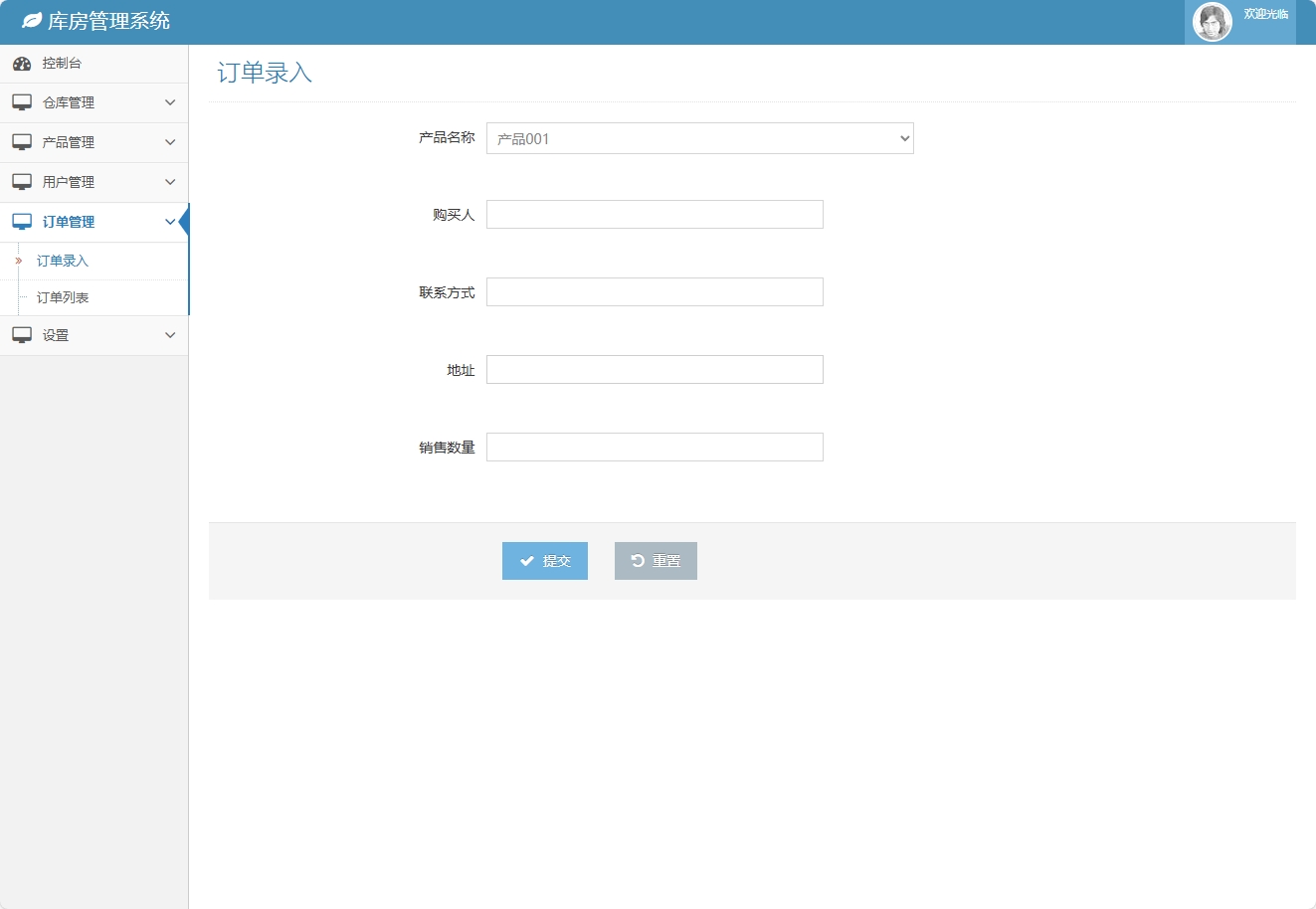Click the monitor icon next to 仓库管理
The width and height of the screenshot is (1316, 909).
tap(22, 101)
